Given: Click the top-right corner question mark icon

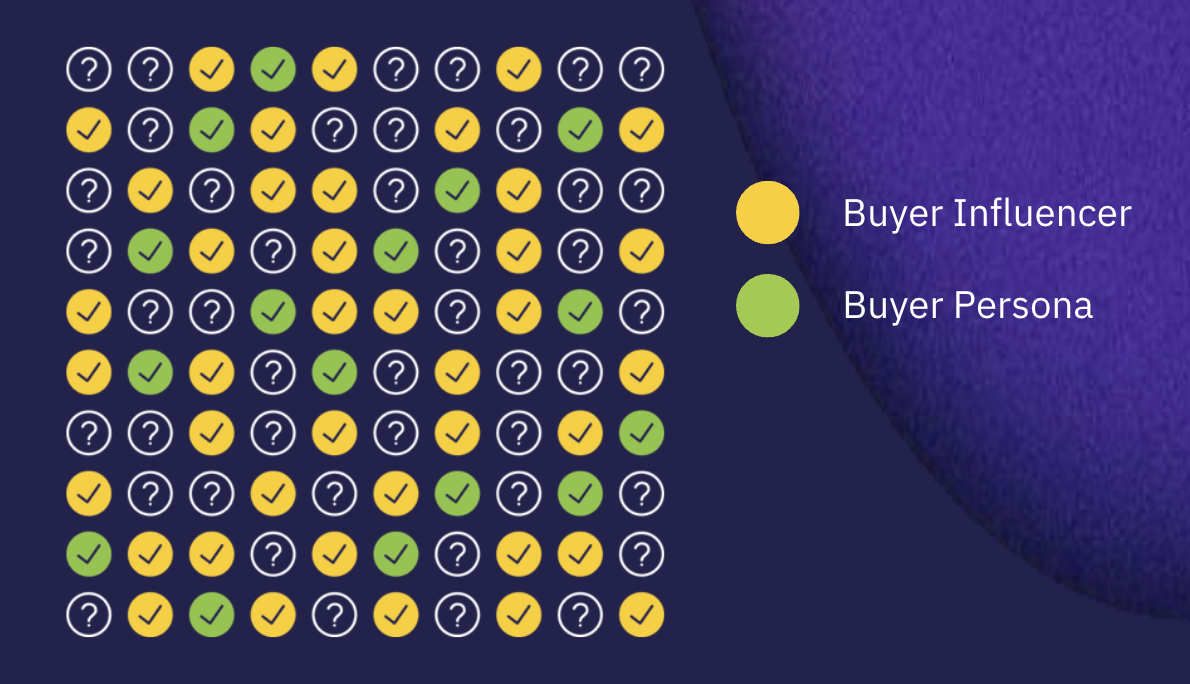Looking at the screenshot, I should [641, 69].
